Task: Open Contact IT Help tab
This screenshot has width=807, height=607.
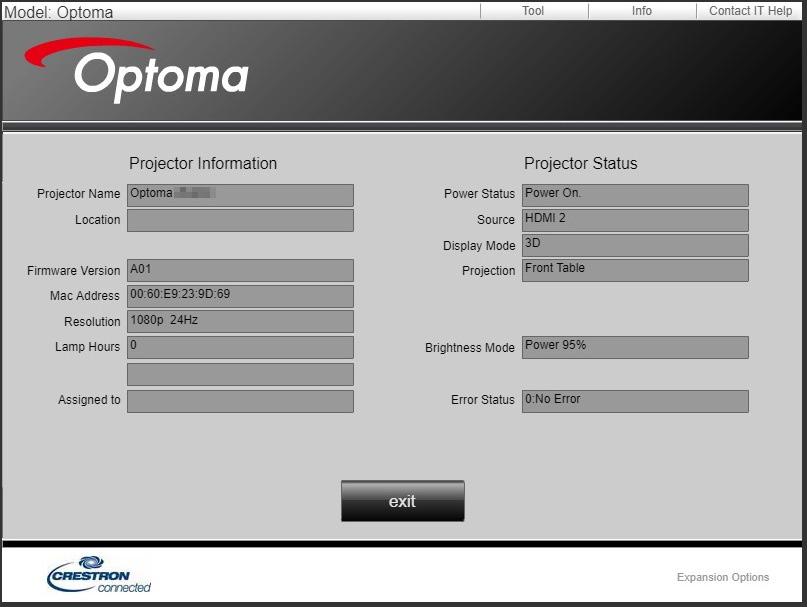Action: (x=750, y=11)
